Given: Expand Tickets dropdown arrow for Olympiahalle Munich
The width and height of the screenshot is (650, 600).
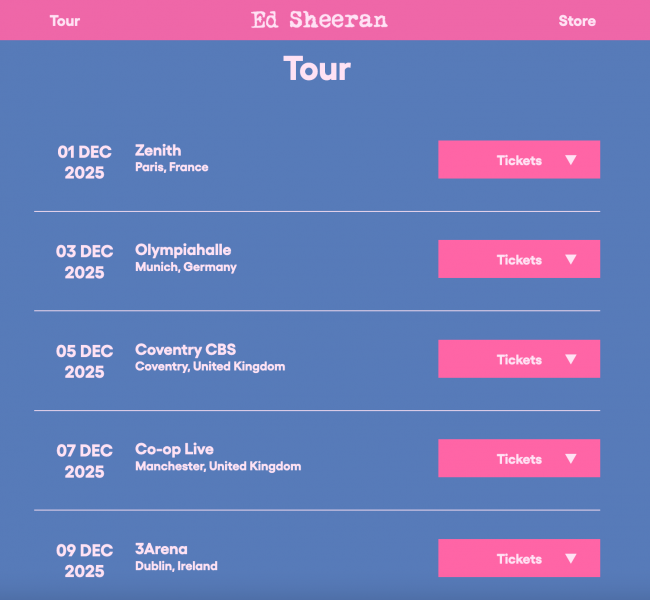Looking at the screenshot, I should 571,260.
